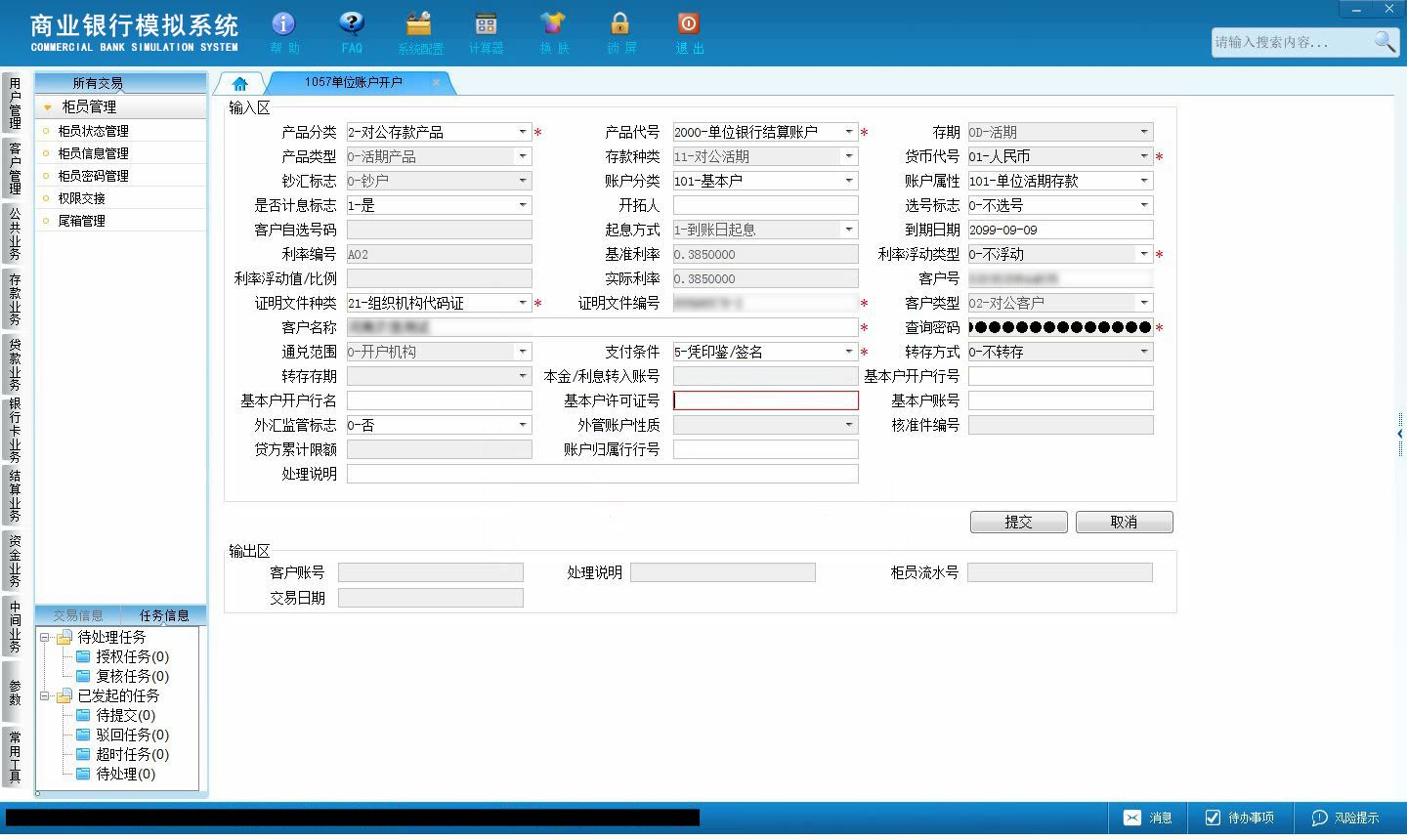Collapse the 待处理任务 tree node
The height and width of the screenshot is (840, 1407).
(x=45, y=637)
